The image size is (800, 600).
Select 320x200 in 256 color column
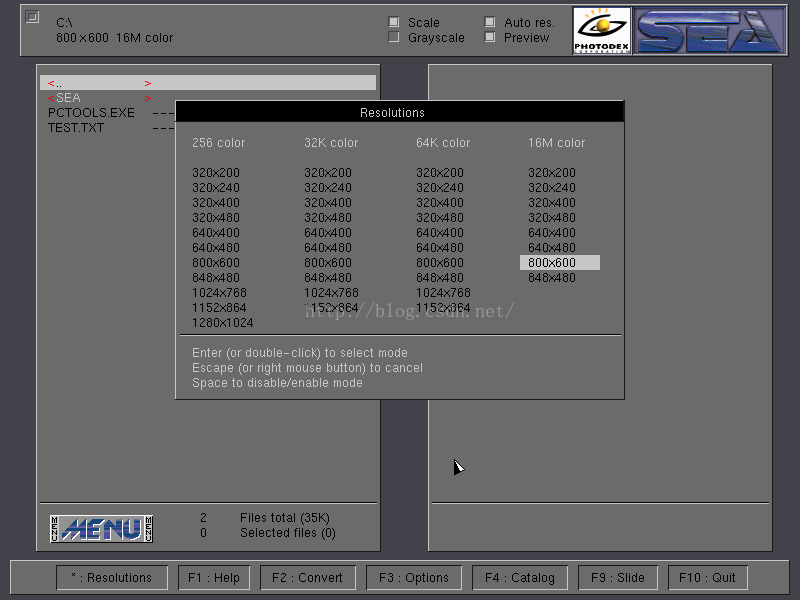[216, 172]
